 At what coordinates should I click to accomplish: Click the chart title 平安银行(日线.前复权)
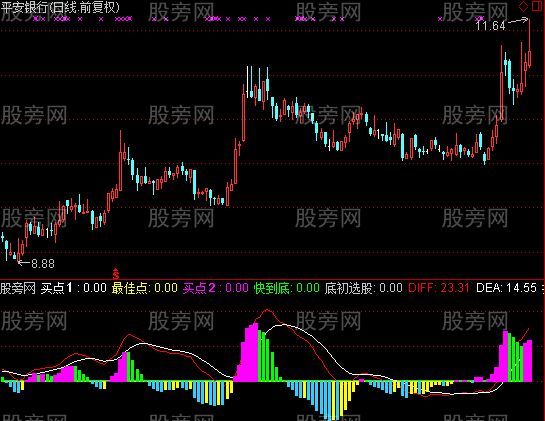pos(60,7)
